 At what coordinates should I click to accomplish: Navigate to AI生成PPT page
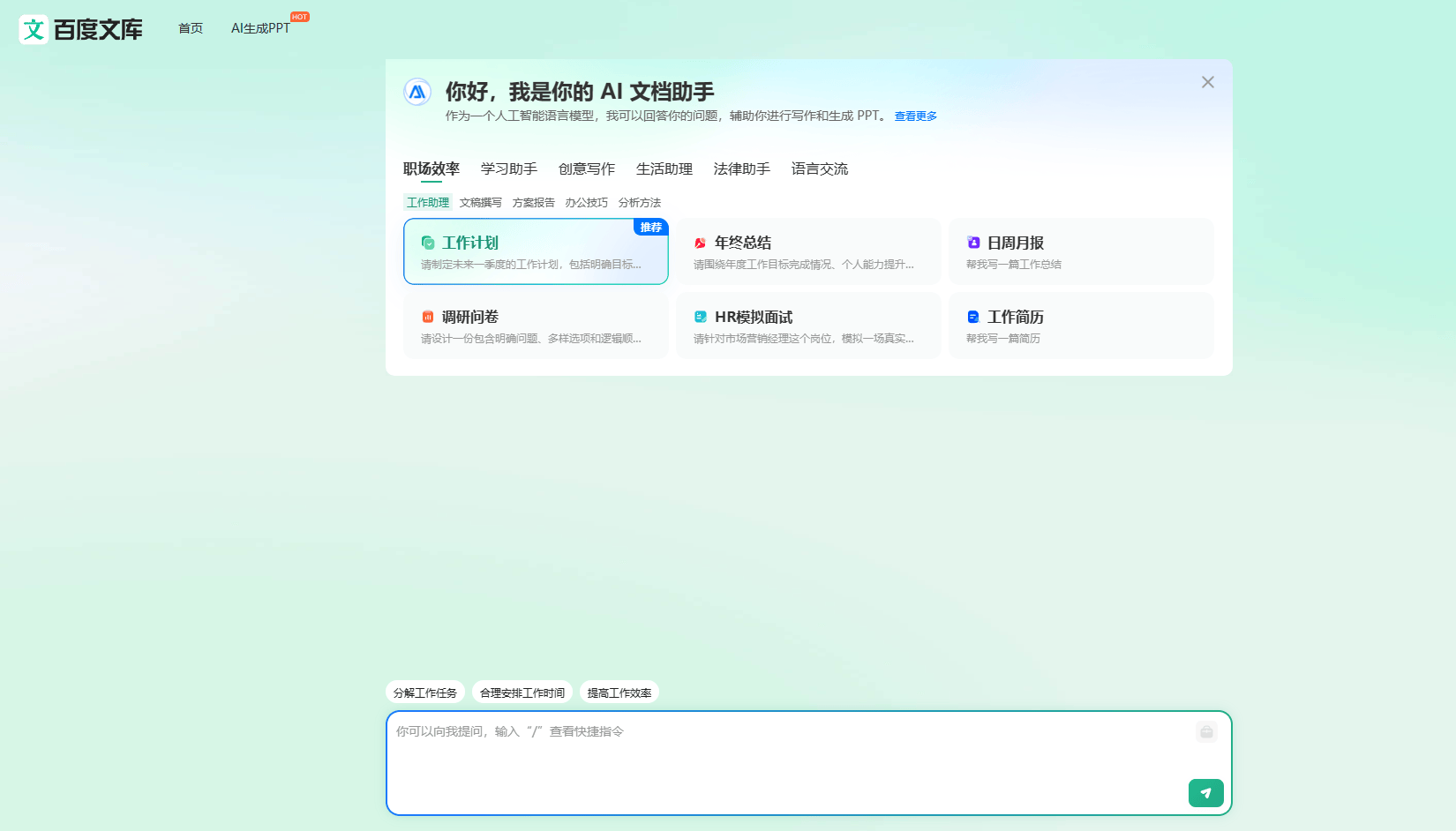259,27
